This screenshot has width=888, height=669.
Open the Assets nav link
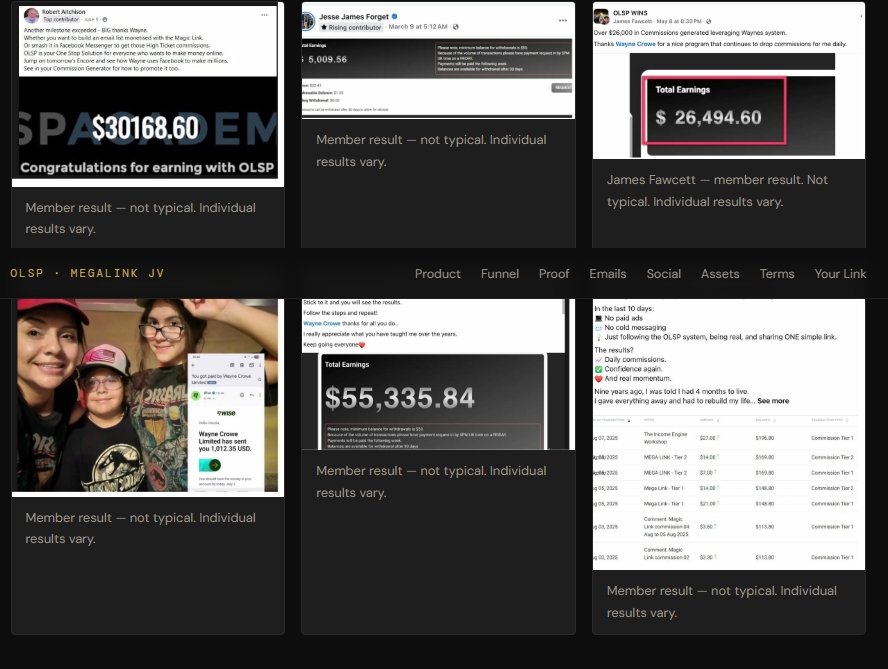point(720,274)
